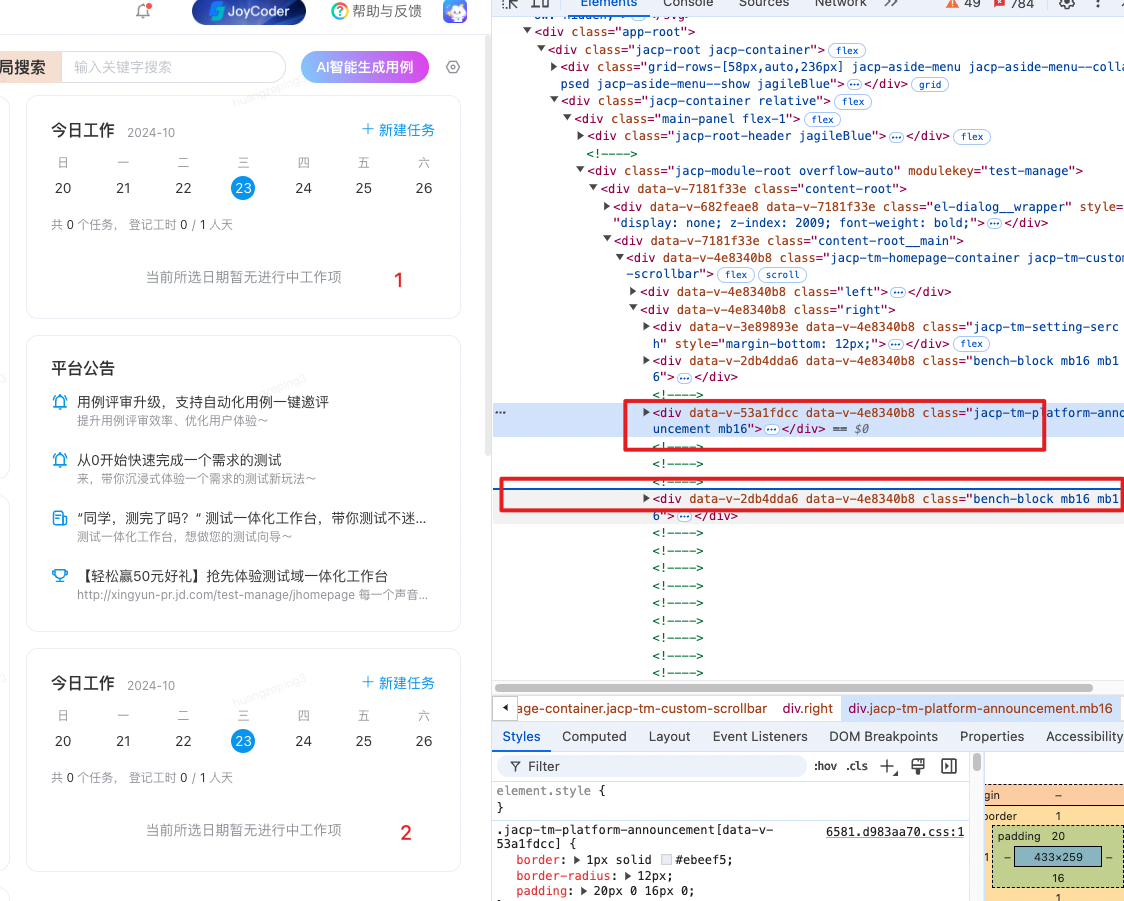This screenshot has height=901, width=1124.
Task: Toggle the :hov element state panel
Action: tap(825, 766)
